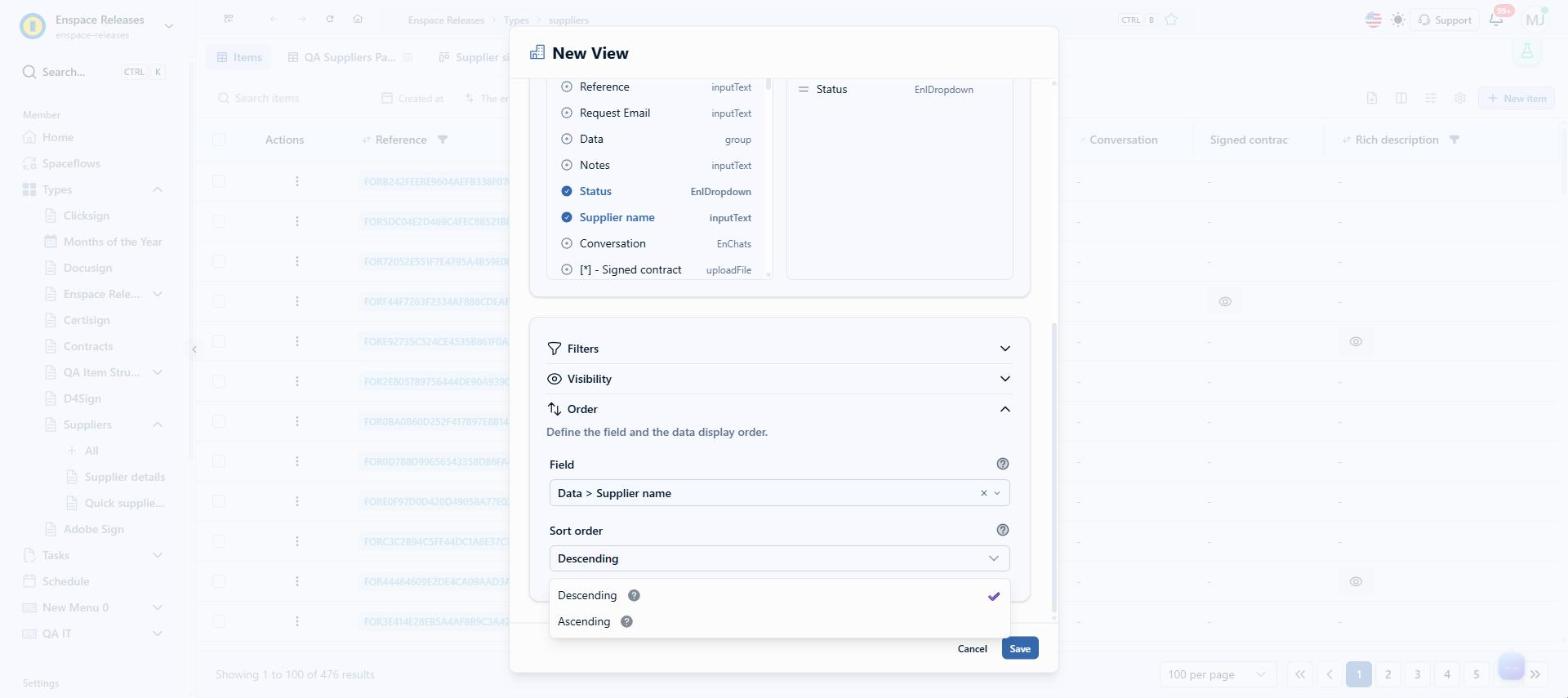Collapse the Types sidebar section

[x=157, y=190]
